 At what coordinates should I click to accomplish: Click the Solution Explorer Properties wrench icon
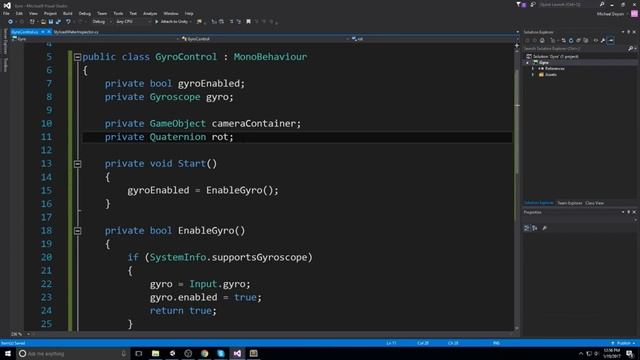pyautogui.click(x=603, y=40)
